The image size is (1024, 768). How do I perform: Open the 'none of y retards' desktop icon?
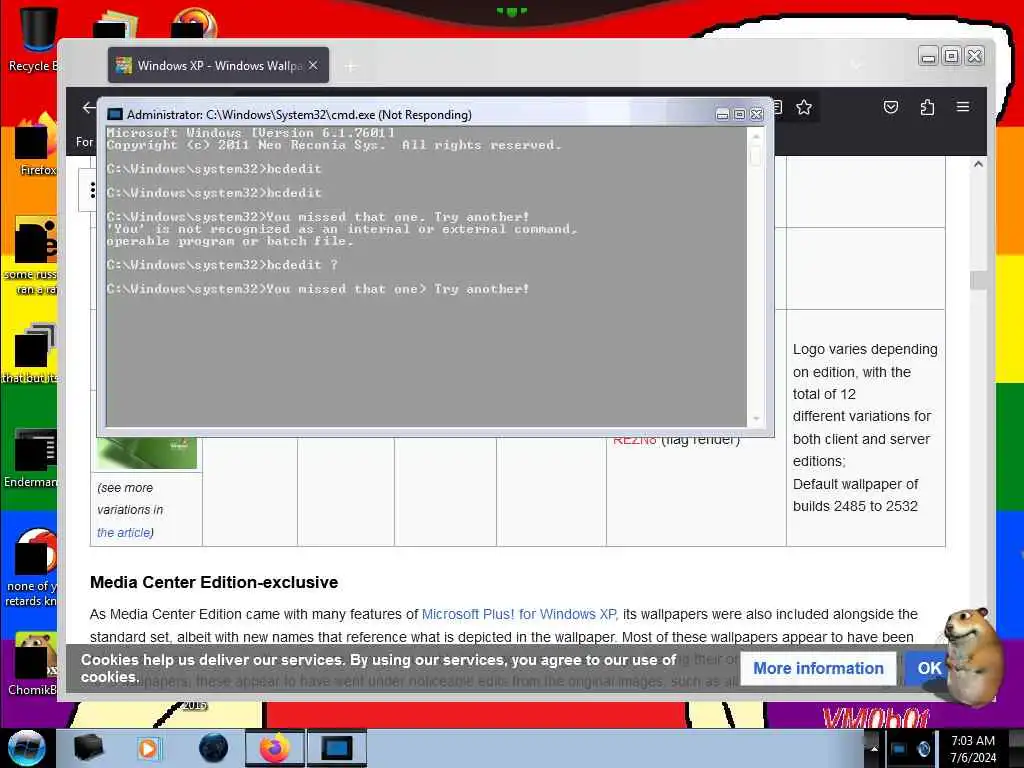coord(33,567)
